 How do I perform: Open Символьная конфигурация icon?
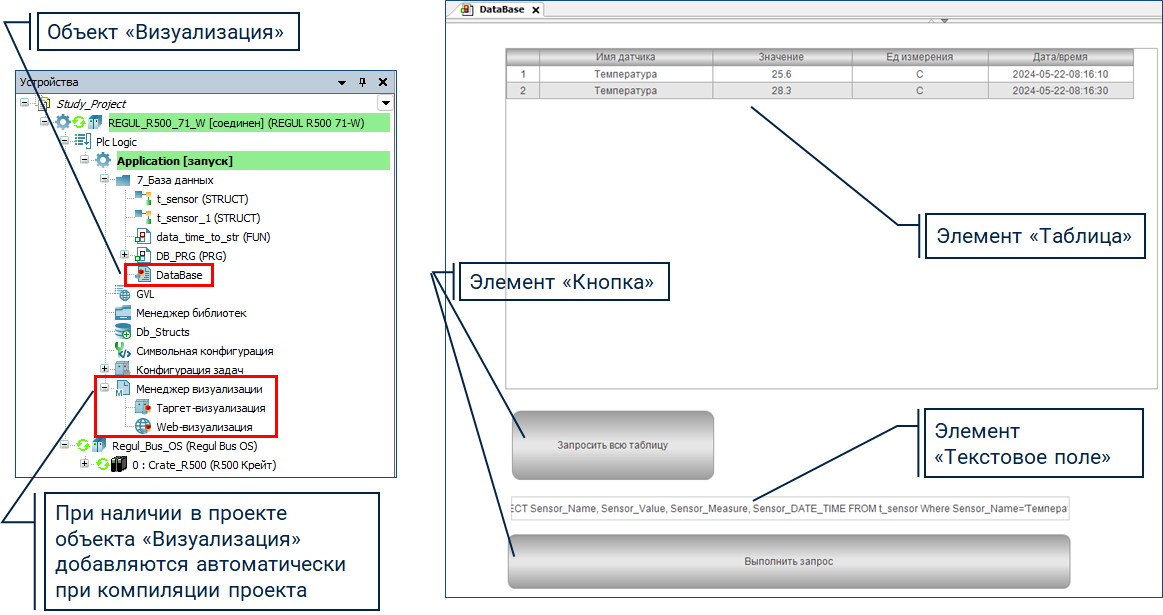point(123,351)
